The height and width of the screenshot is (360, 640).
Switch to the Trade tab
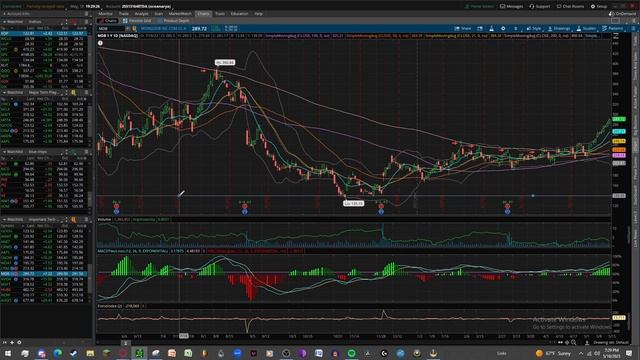click(123, 13)
